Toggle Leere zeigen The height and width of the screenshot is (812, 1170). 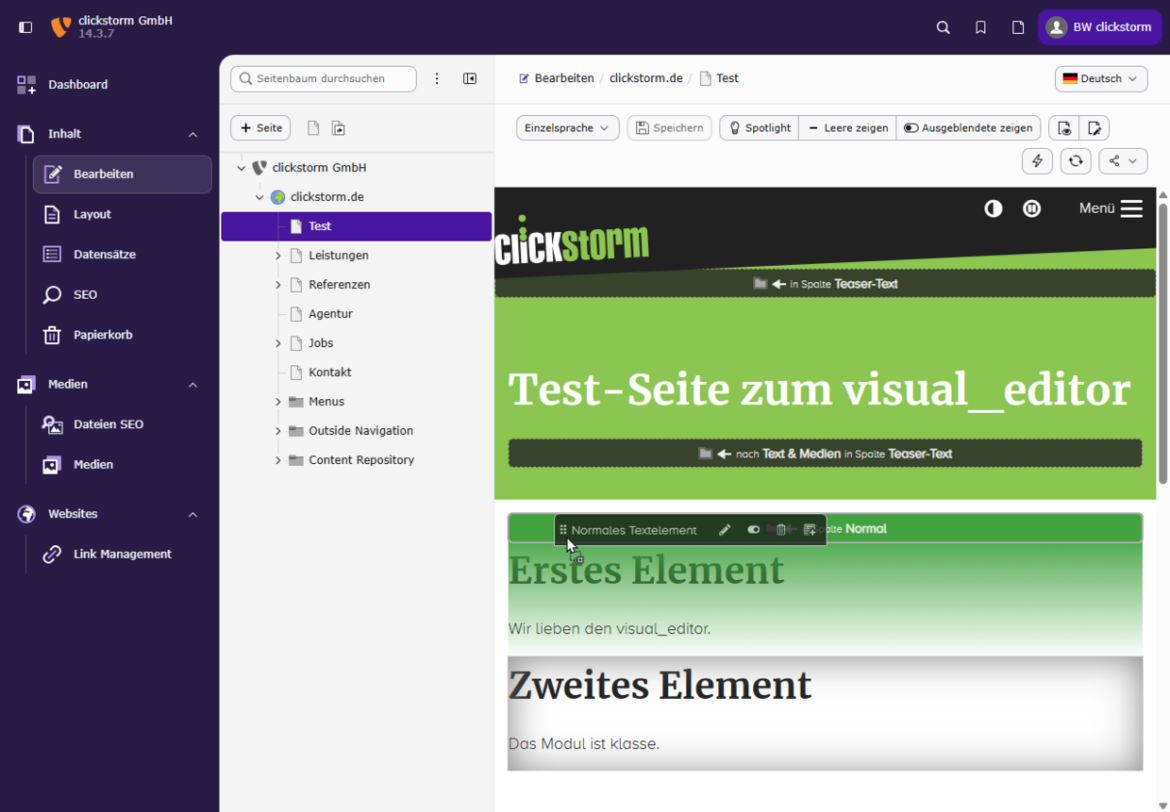coord(848,128)
